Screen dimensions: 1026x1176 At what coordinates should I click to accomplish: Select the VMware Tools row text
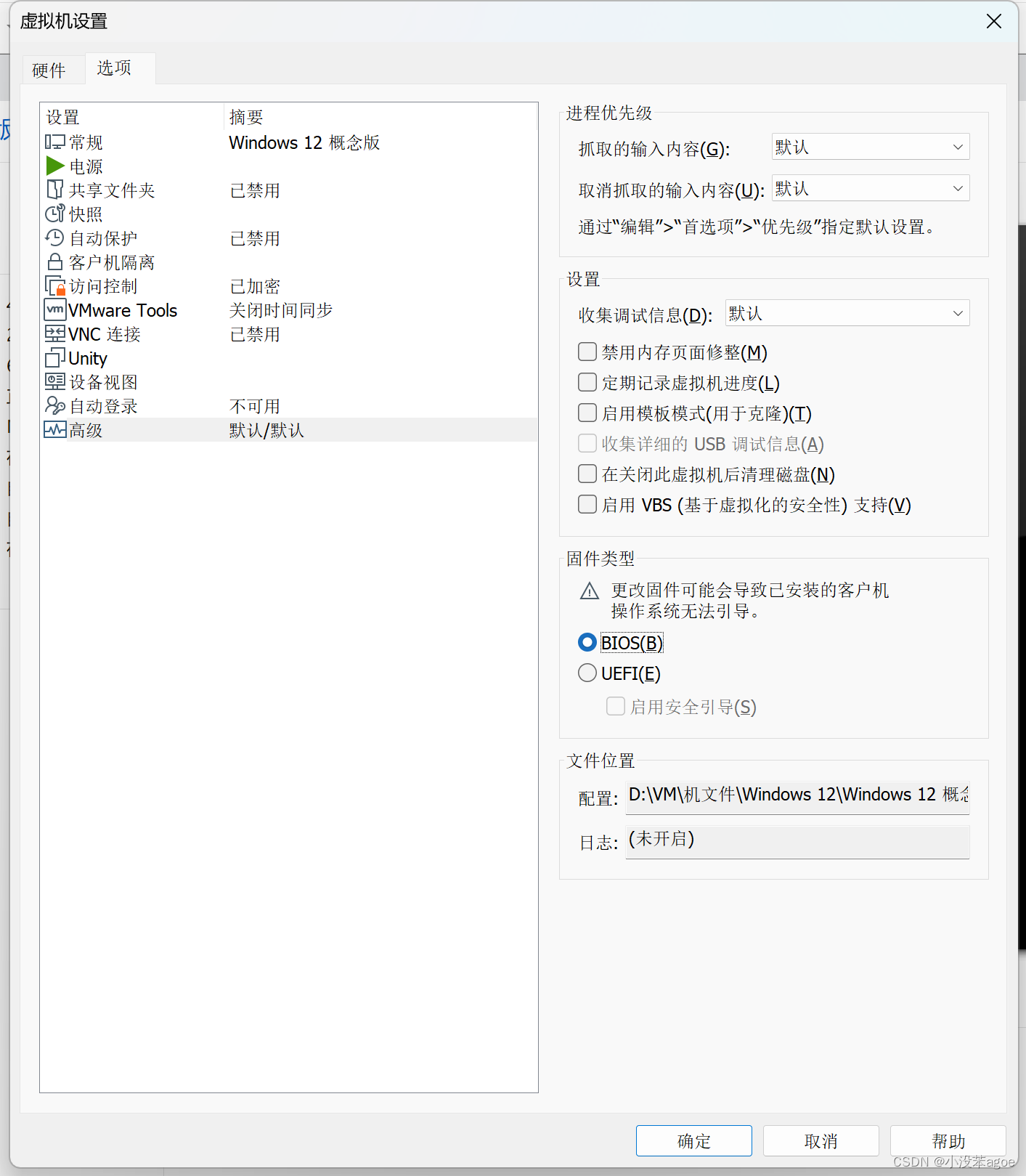123,310
